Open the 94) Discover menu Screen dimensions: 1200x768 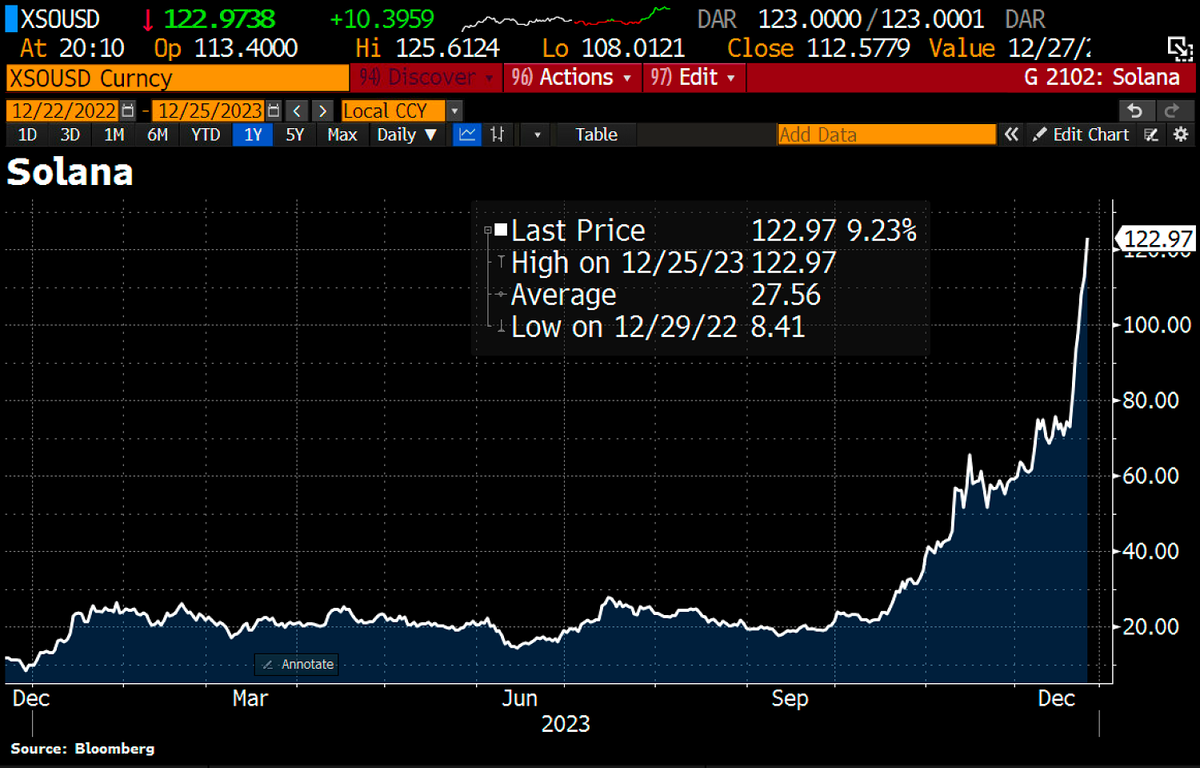[x=426, y=77]
